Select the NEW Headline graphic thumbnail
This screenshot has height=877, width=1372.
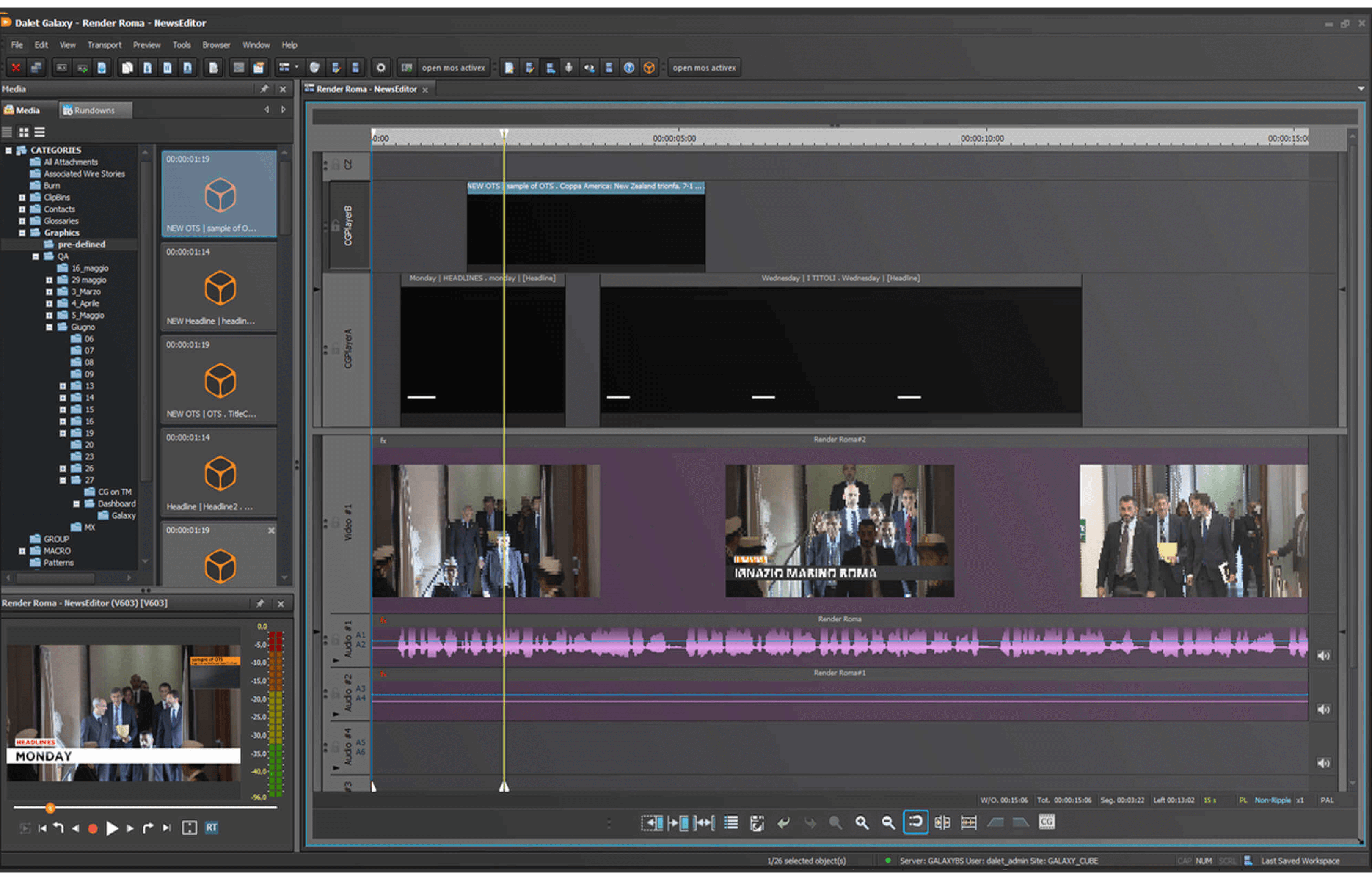[219, 289]
